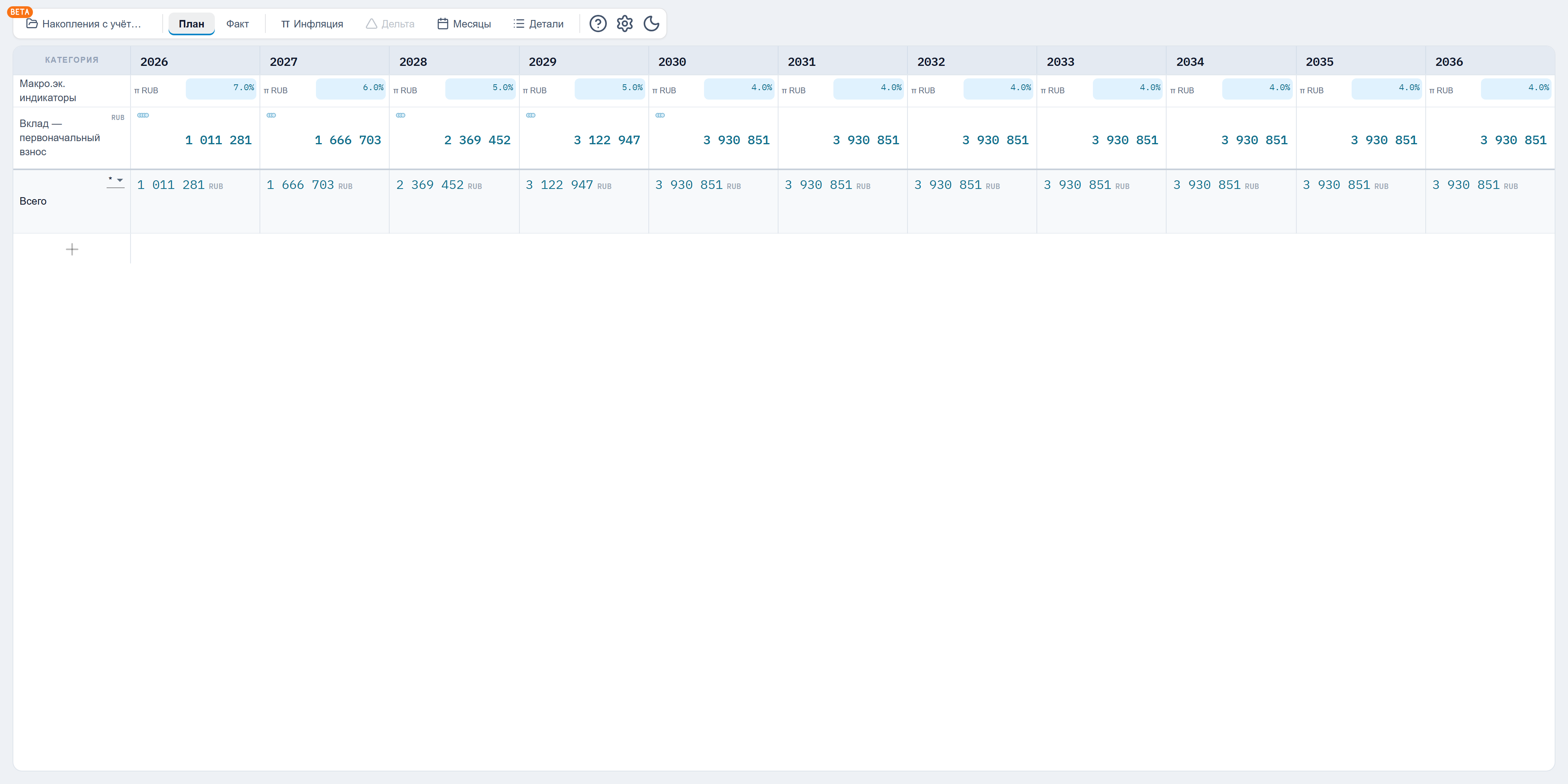Edit the 2030 inflation rate 4.0%
This screenshot has height=784, width=1568.
click(x=739, y=88)
